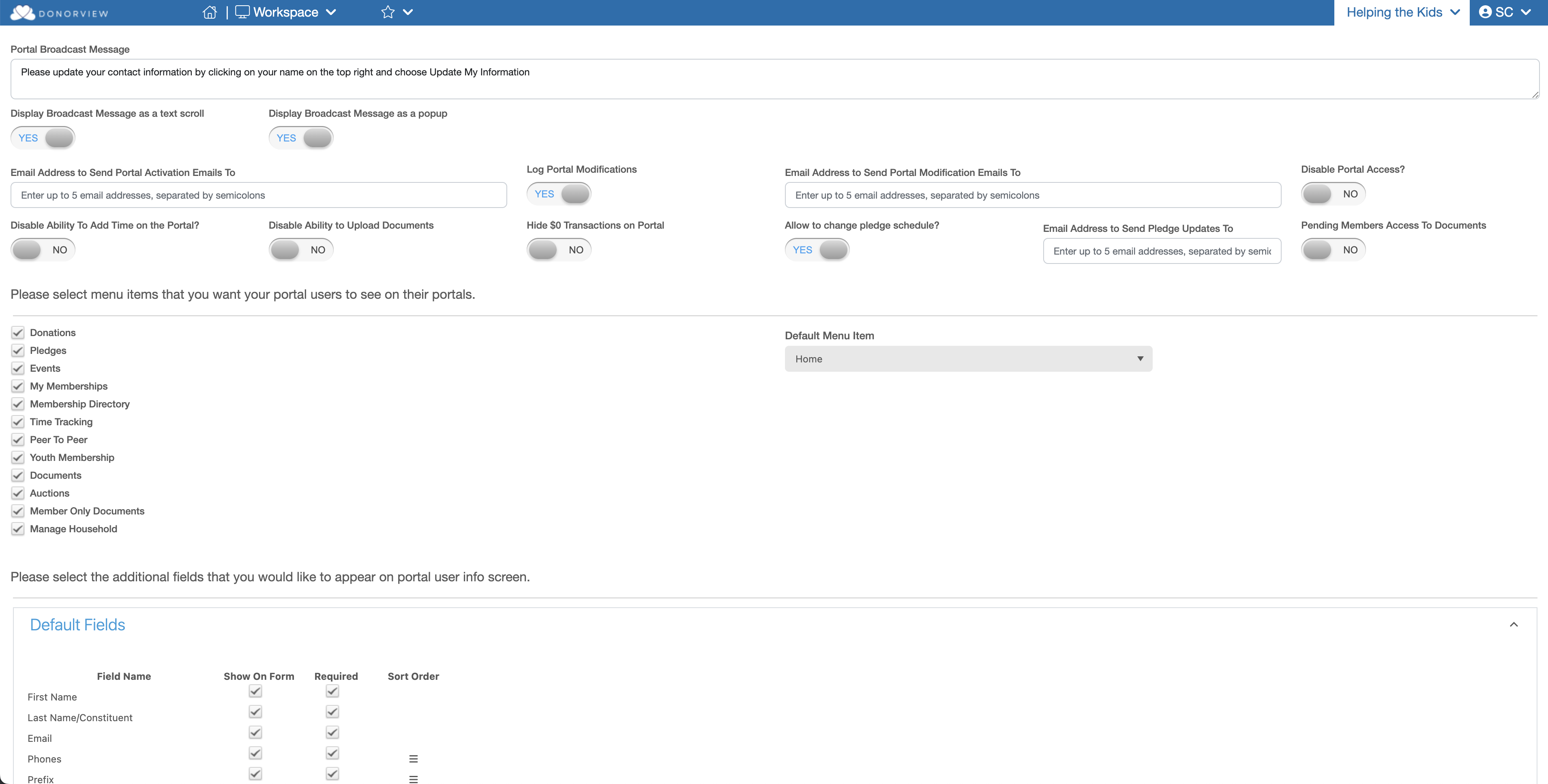Click the Workspace monitor icon
This screenshot has width=1548, height=784.
pos(242,12)
